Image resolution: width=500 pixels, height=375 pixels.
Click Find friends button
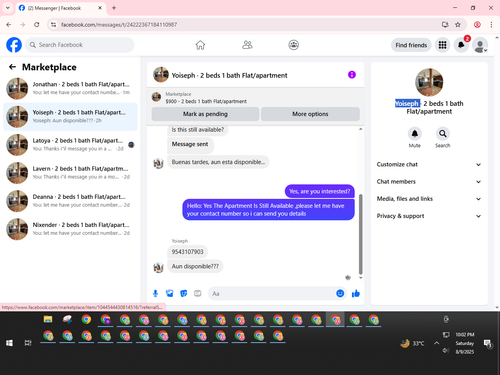click(x=411, y=45)
